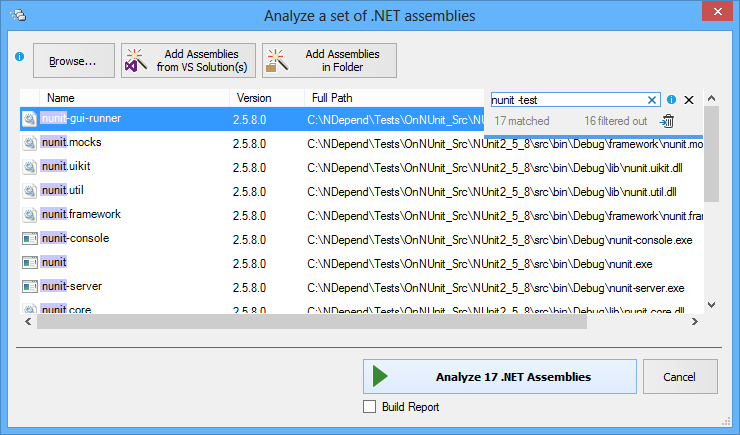The height and width of the screenshot is (435, 740).
Task: Click the nunit executable icon
Action: coord(30,262)
